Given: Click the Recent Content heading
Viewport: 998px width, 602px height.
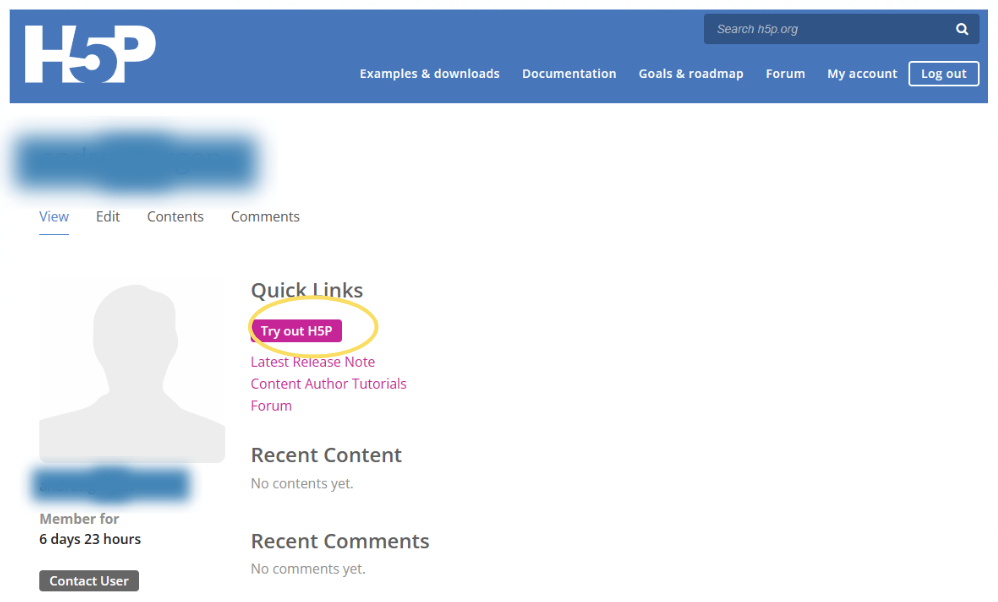Looking at the screenshot, I should 326,455.
